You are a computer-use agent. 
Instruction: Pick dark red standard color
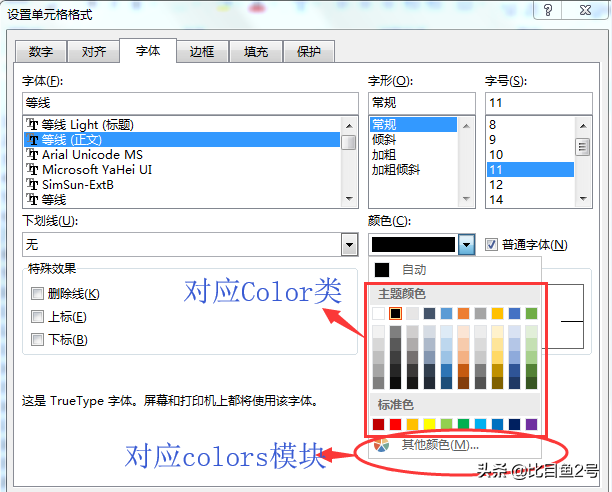pos(378,424)
